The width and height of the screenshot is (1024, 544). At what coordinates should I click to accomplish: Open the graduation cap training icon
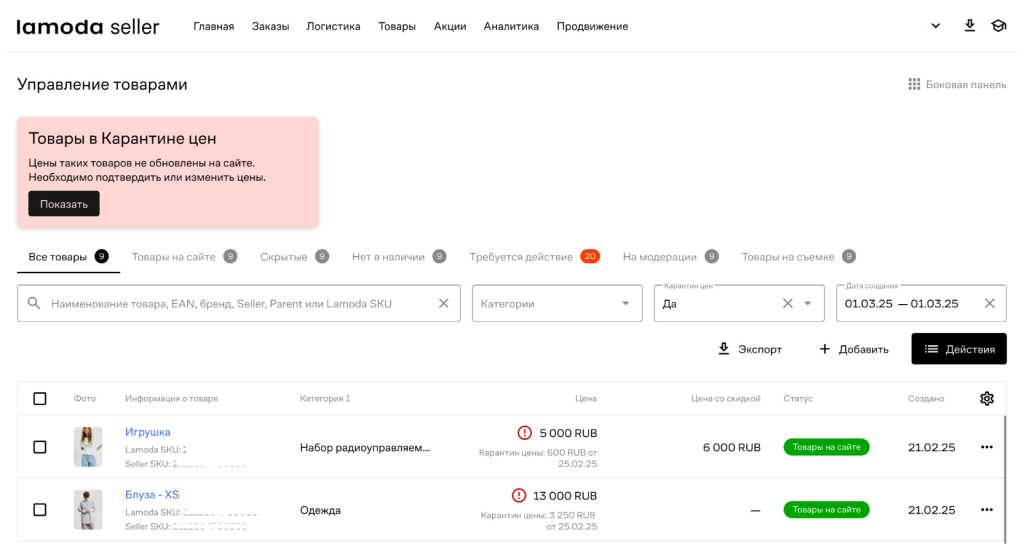(998, 26)
